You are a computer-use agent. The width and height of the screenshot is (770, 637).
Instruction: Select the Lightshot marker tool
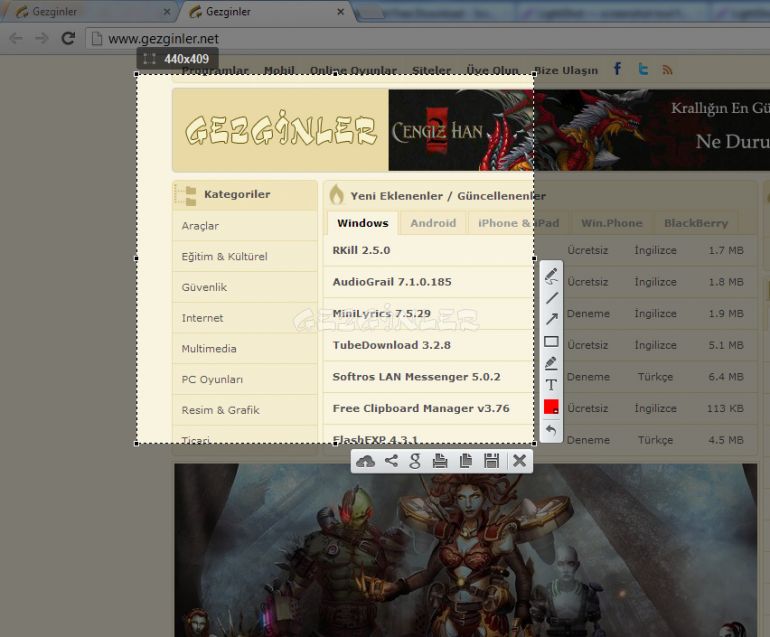[551, 363]
